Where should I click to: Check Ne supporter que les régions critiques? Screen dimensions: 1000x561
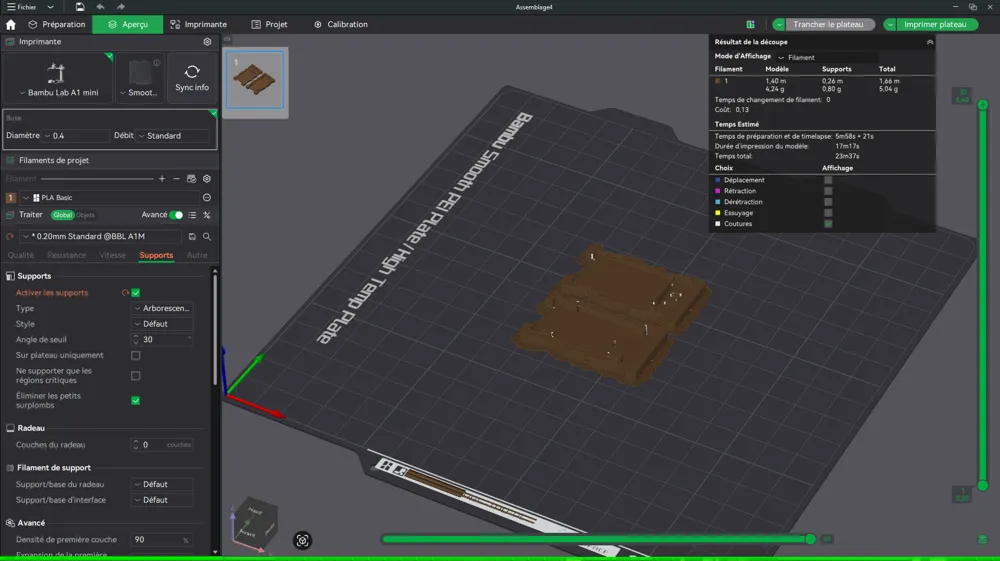(136, 375)
